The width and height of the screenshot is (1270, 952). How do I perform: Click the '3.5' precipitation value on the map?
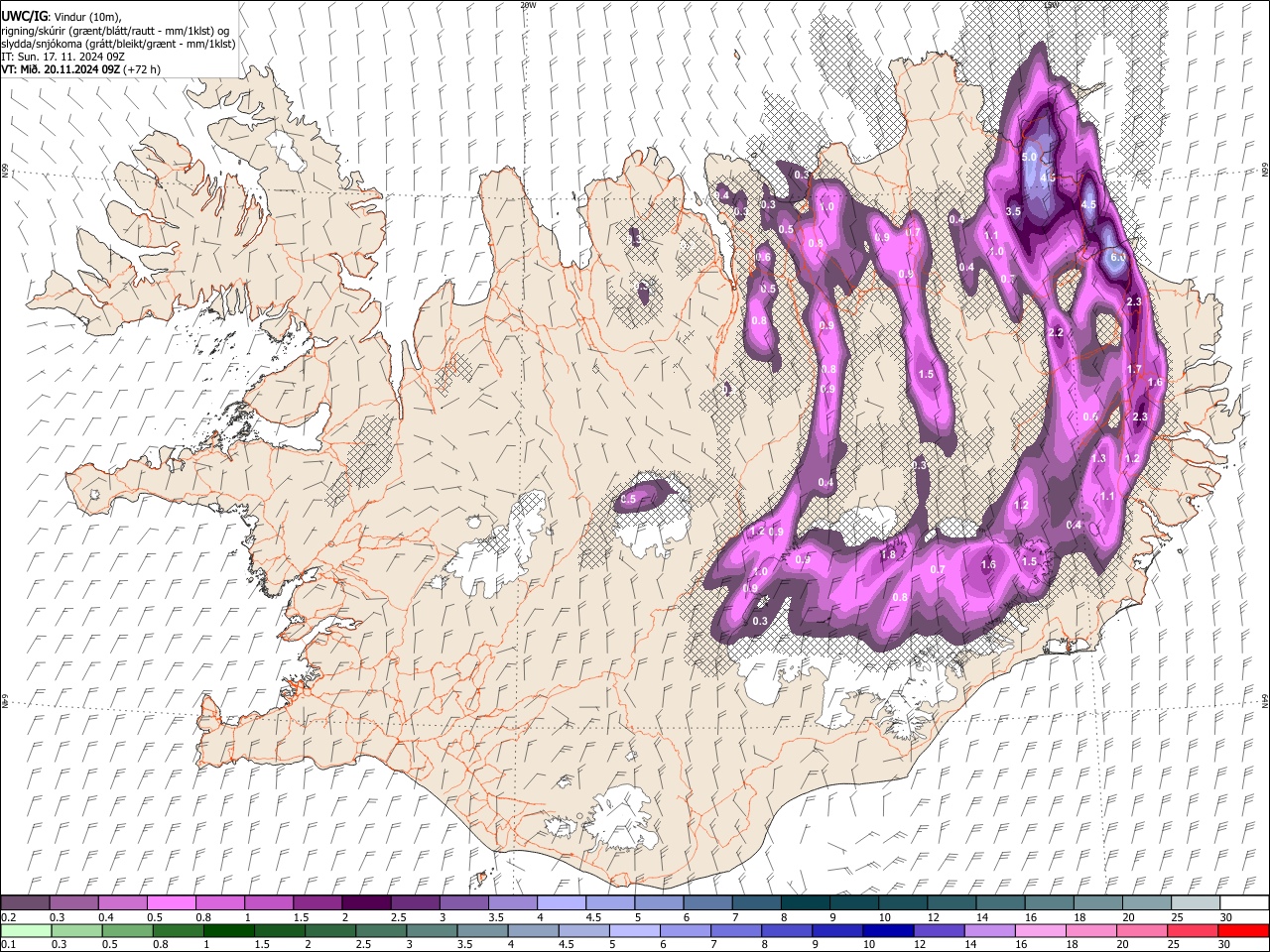pyautogui.click(x=1013, y=211)
